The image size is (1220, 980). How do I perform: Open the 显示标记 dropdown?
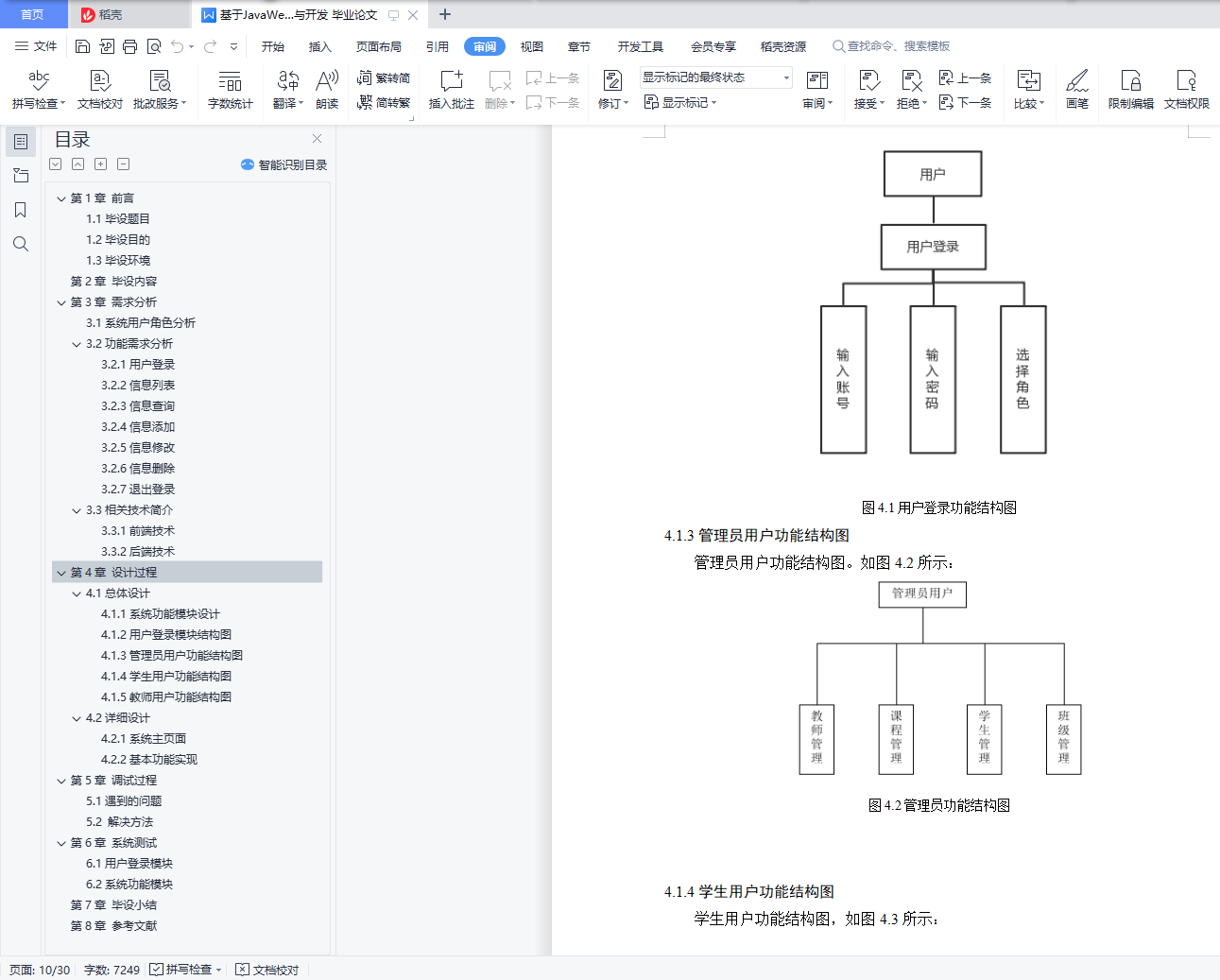(680, 102)
